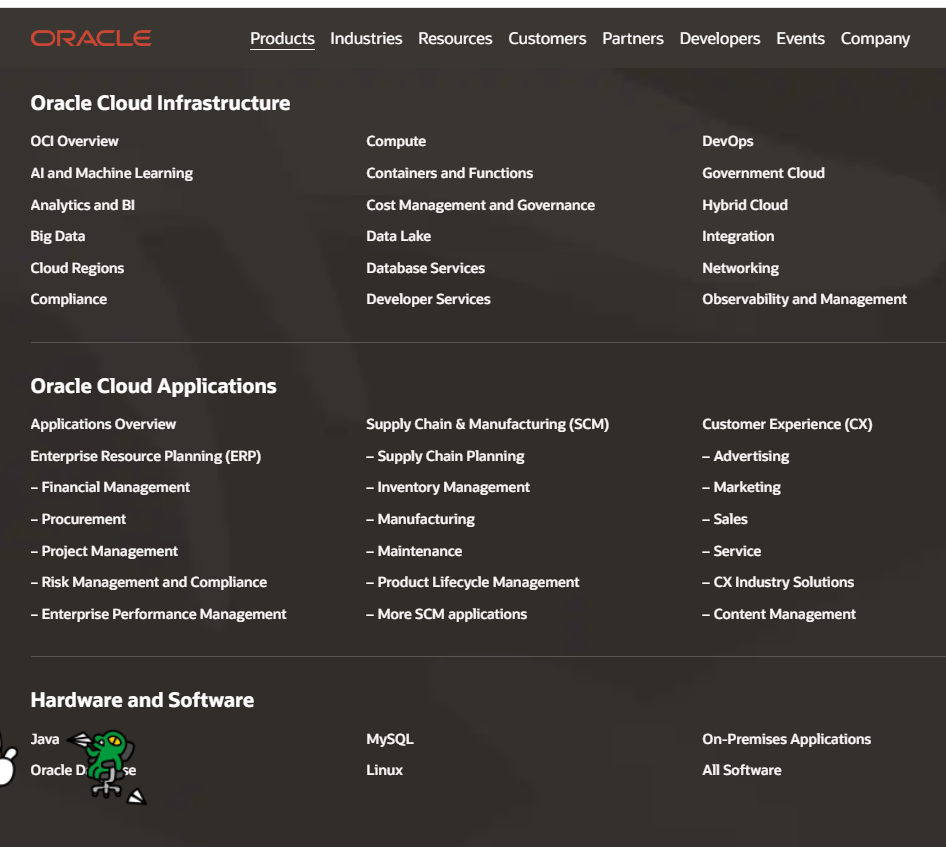The image size is (946, 847).
Task: Select Database Services
Action: pyautogui.click(x=425, y=268)
